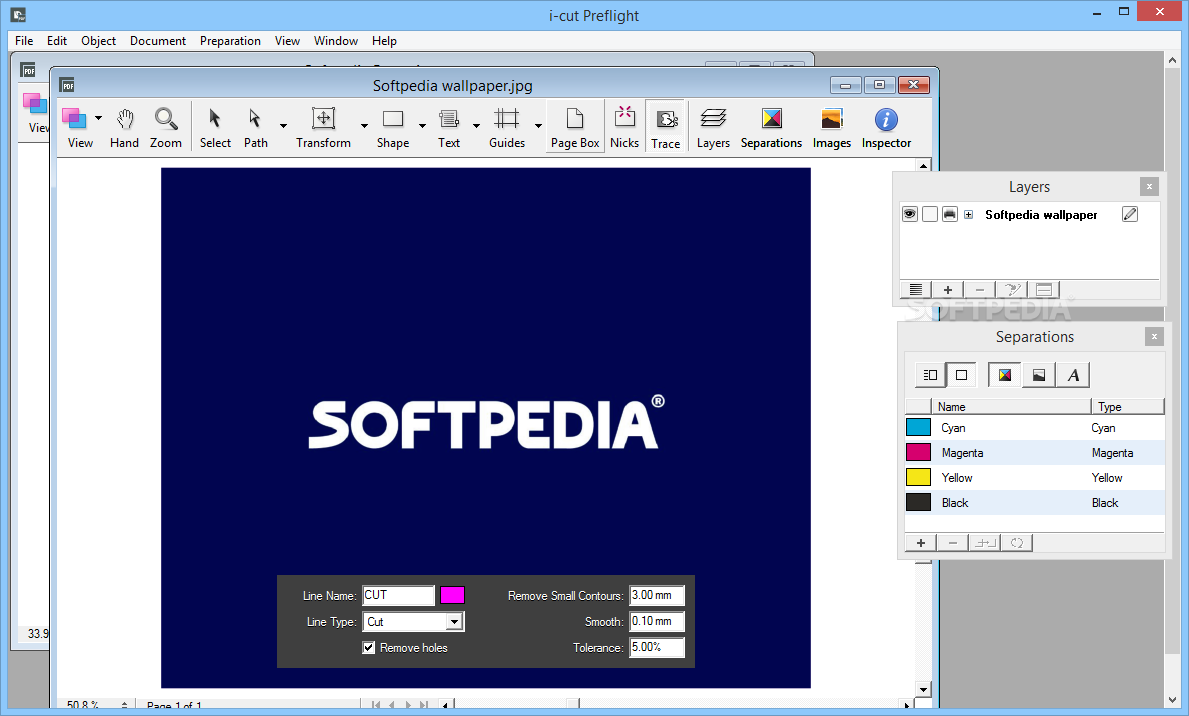Image resolution: width=1189 pixels, height=716 pixels.
Task: Close the Layers panel
Action: (1150, 187)
